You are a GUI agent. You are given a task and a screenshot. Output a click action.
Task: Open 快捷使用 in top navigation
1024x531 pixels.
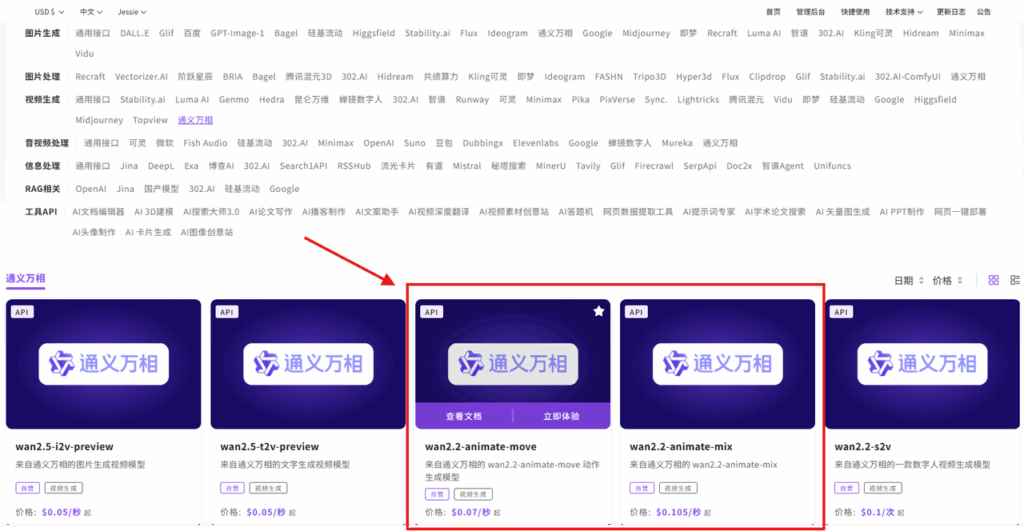[855, 12]
